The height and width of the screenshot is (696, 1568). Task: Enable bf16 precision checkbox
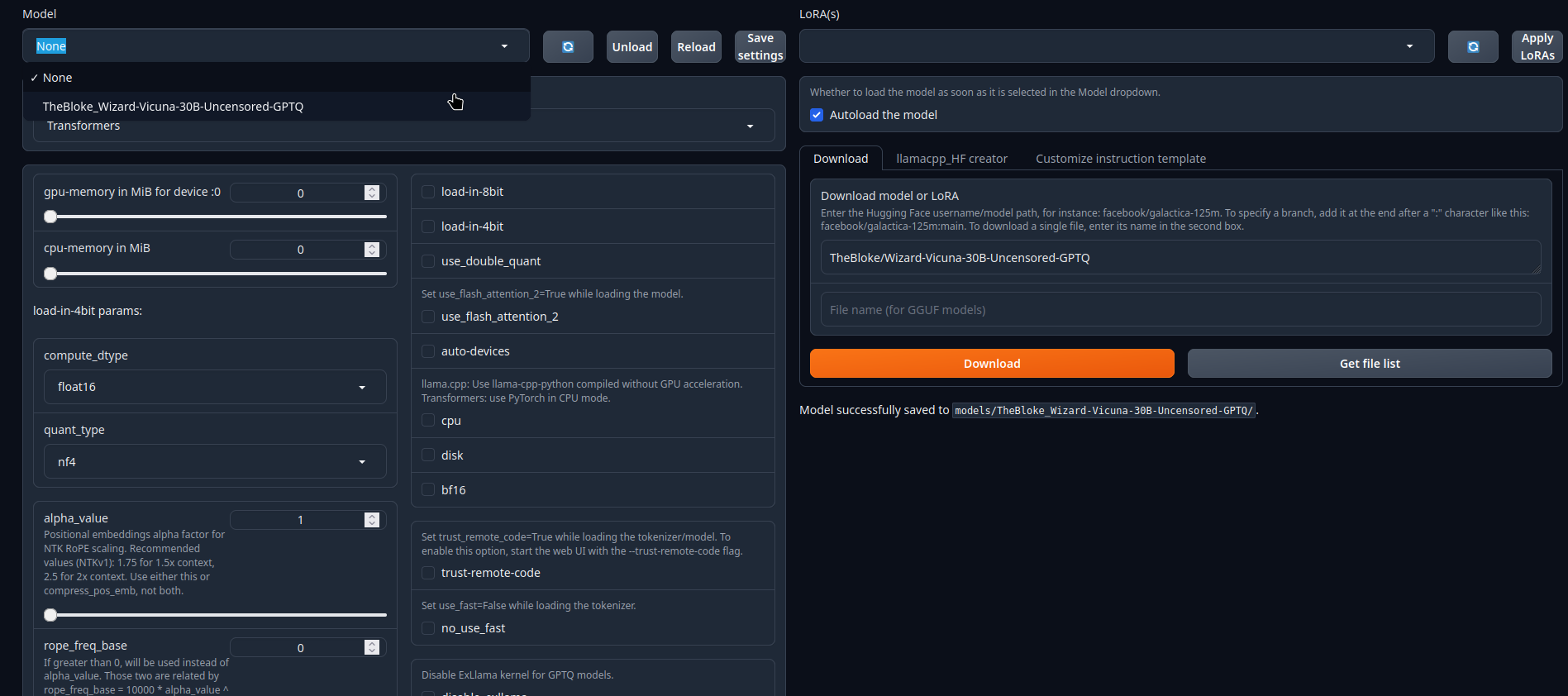(428, 490)
